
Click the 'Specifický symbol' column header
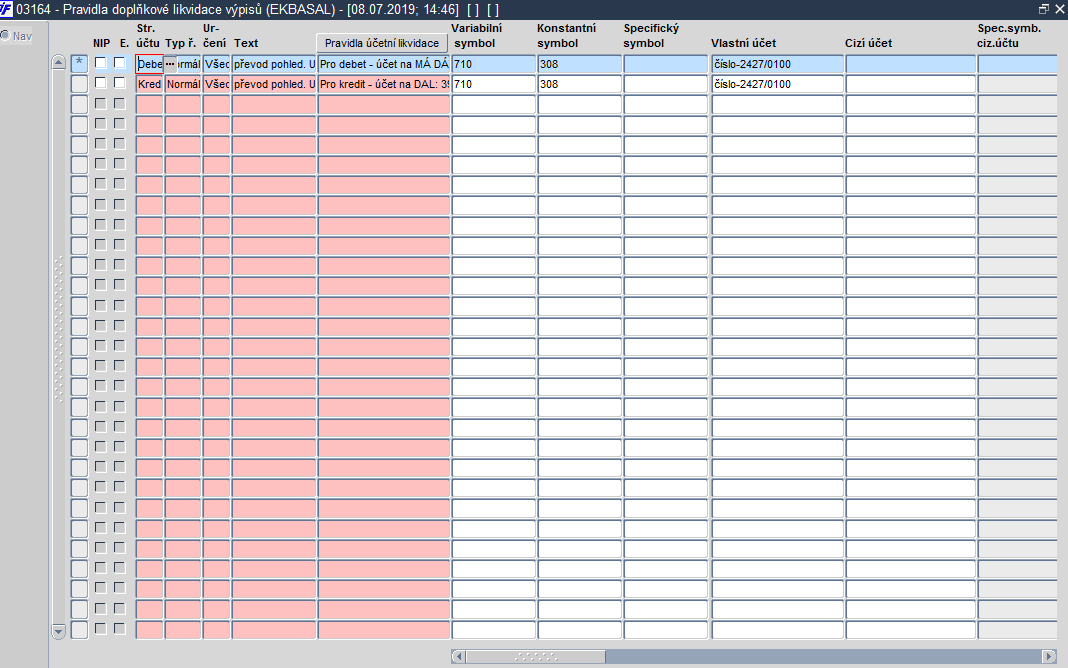click(651, 35)
